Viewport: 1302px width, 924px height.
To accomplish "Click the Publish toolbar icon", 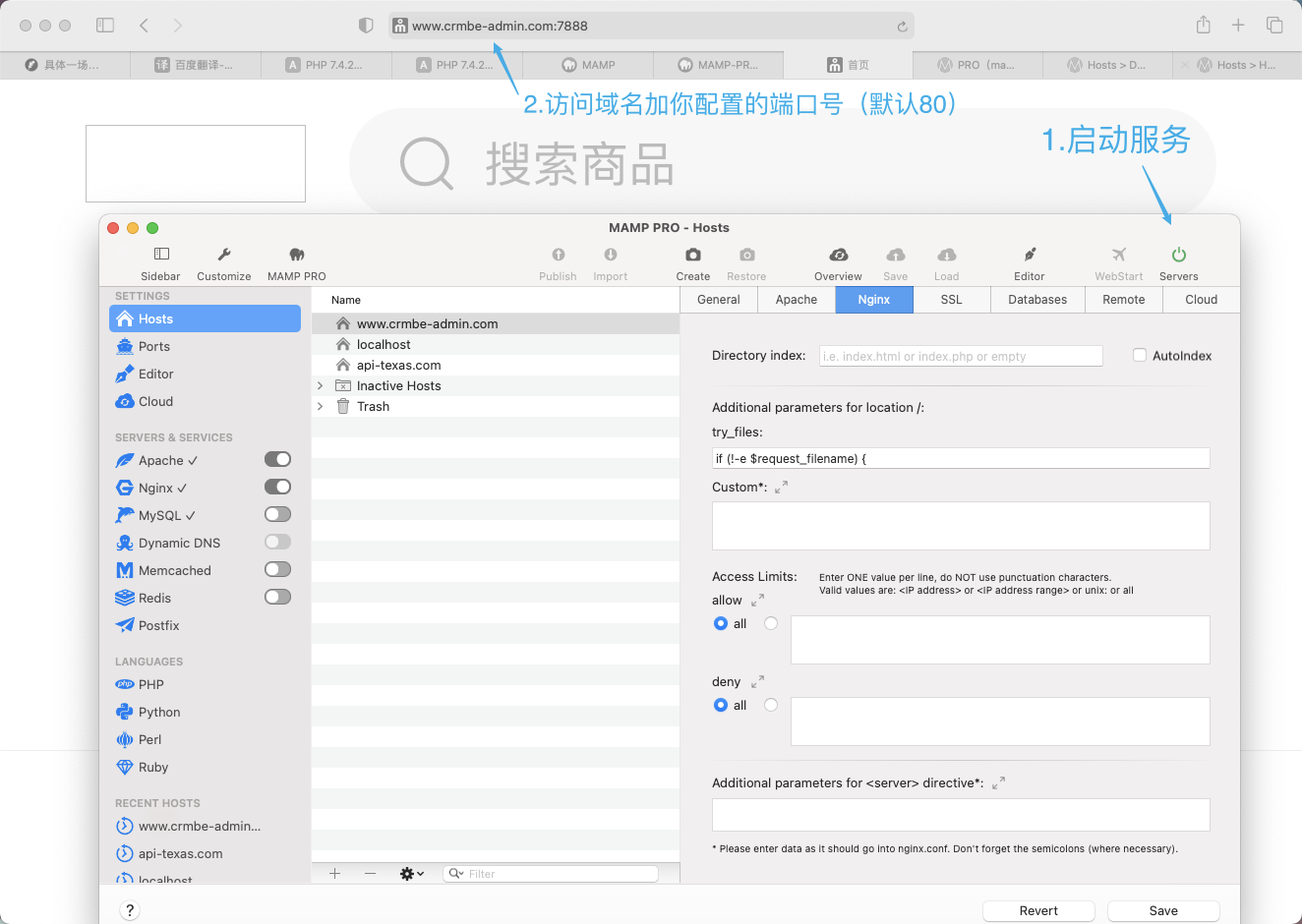I will [x=558, y=255].
